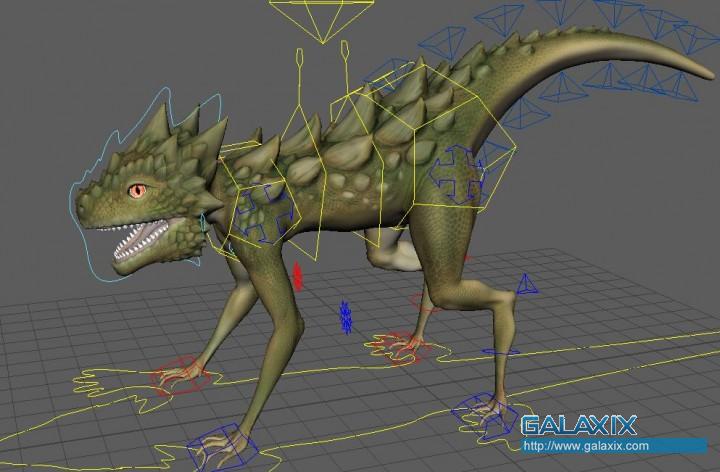Select the yellow diamond control above the spine

pos(322,20)
